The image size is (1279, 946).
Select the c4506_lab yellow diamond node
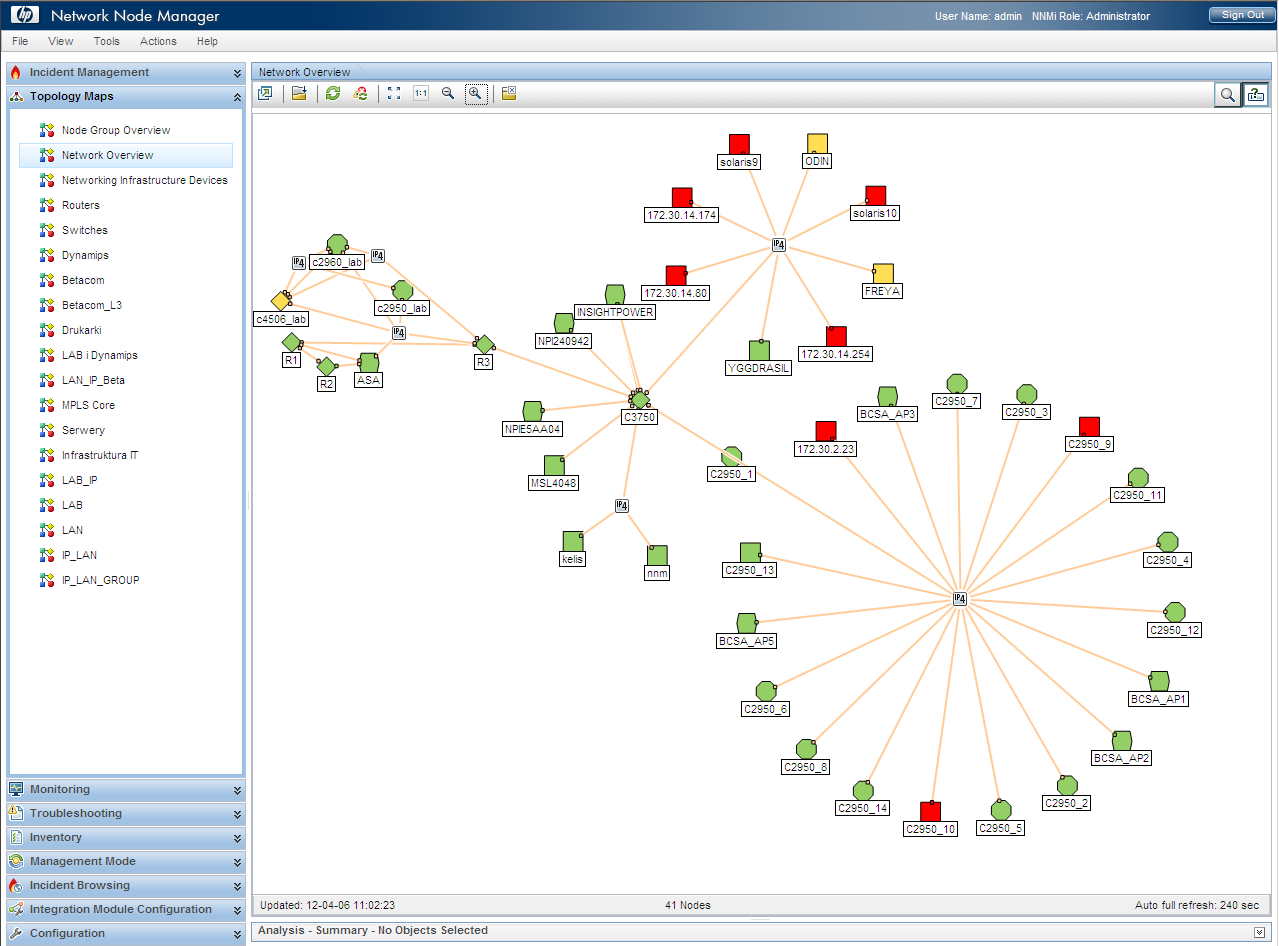(x=281, y=301)
